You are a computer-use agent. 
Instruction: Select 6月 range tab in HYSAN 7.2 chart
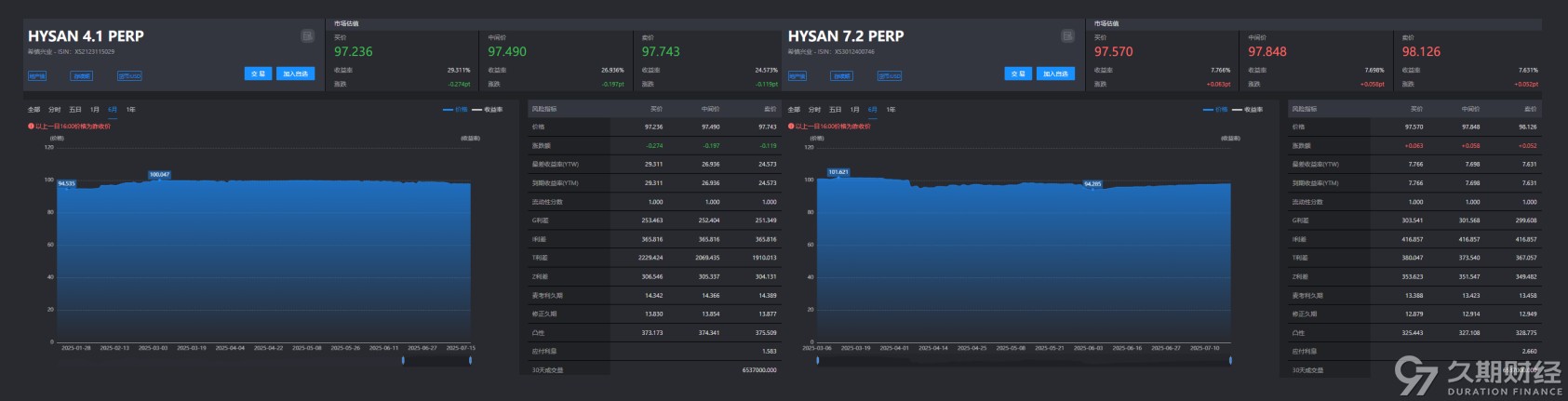(873, 110)
